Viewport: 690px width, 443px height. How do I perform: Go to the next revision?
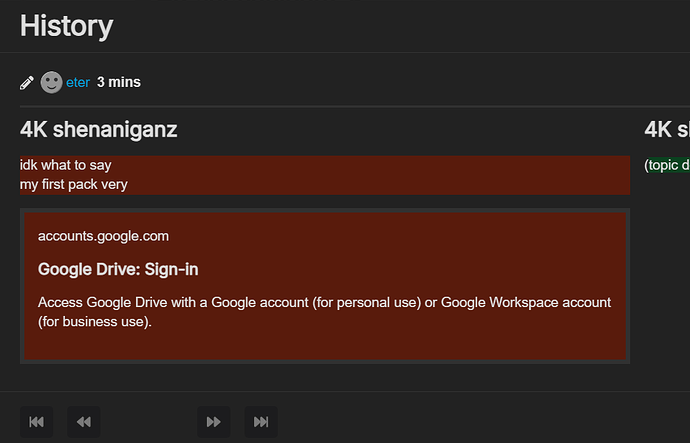(x=213, y=422)
